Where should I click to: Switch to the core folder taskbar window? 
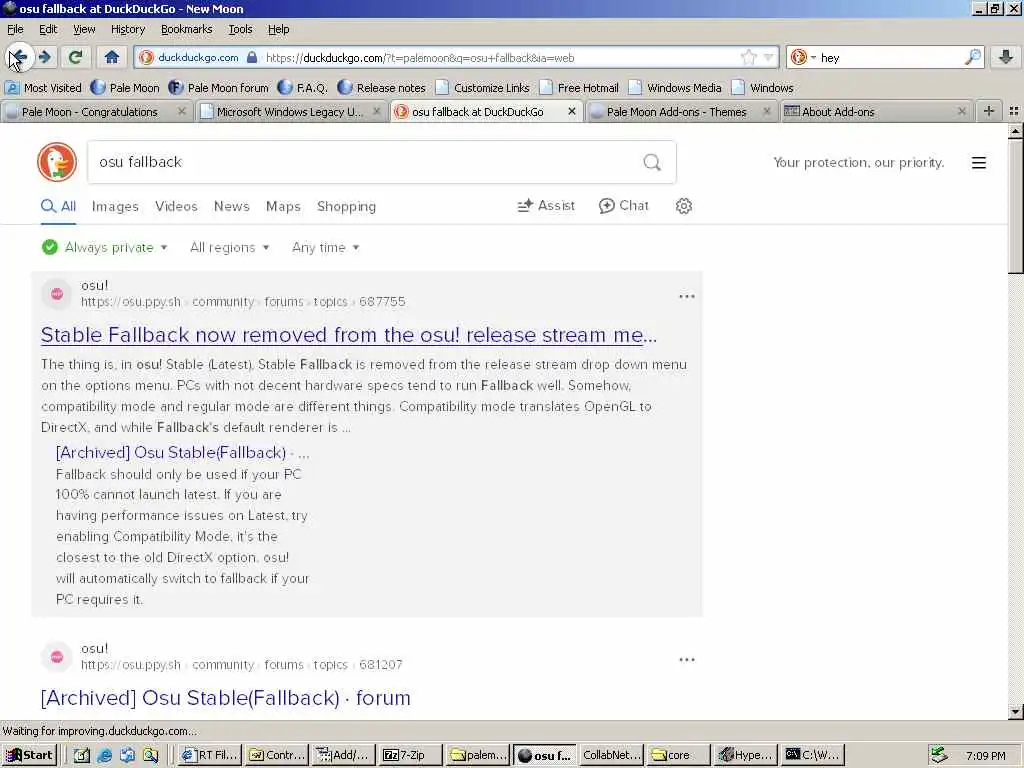678,755
